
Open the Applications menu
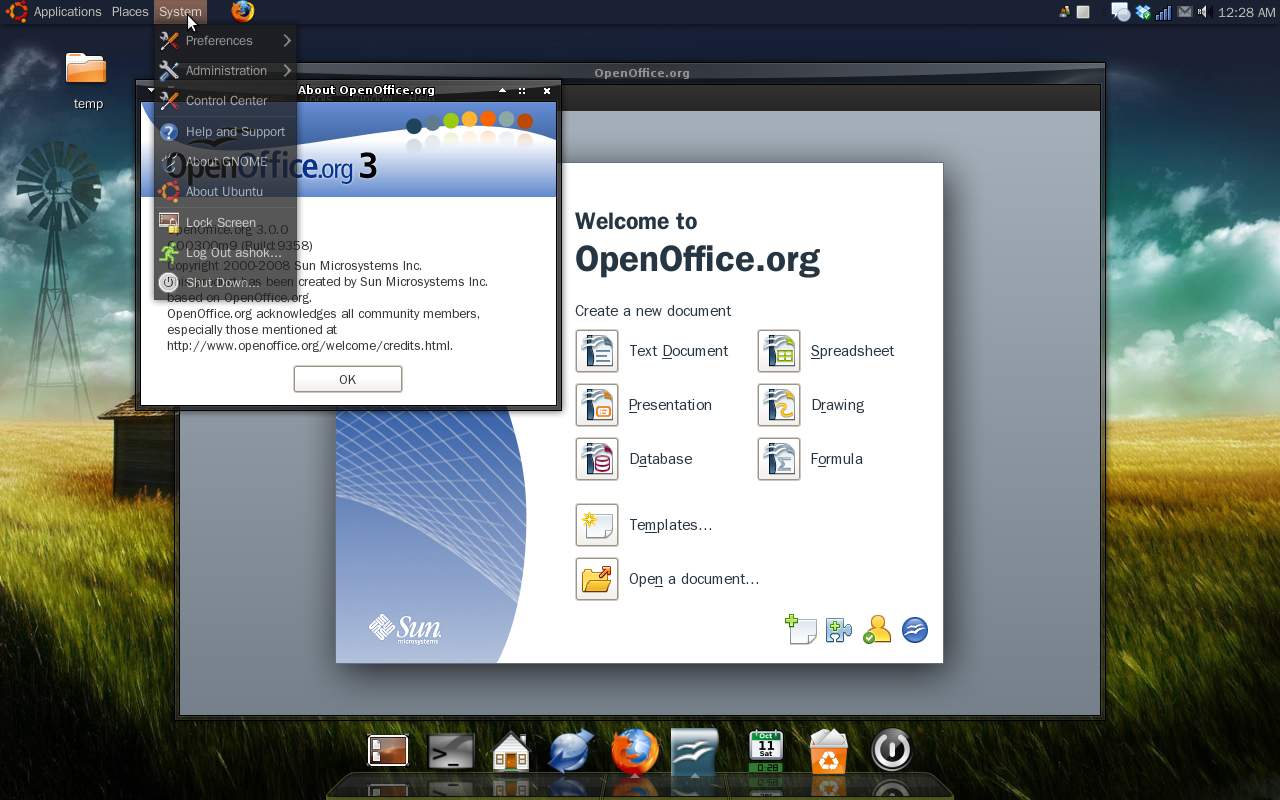[67, 12]
